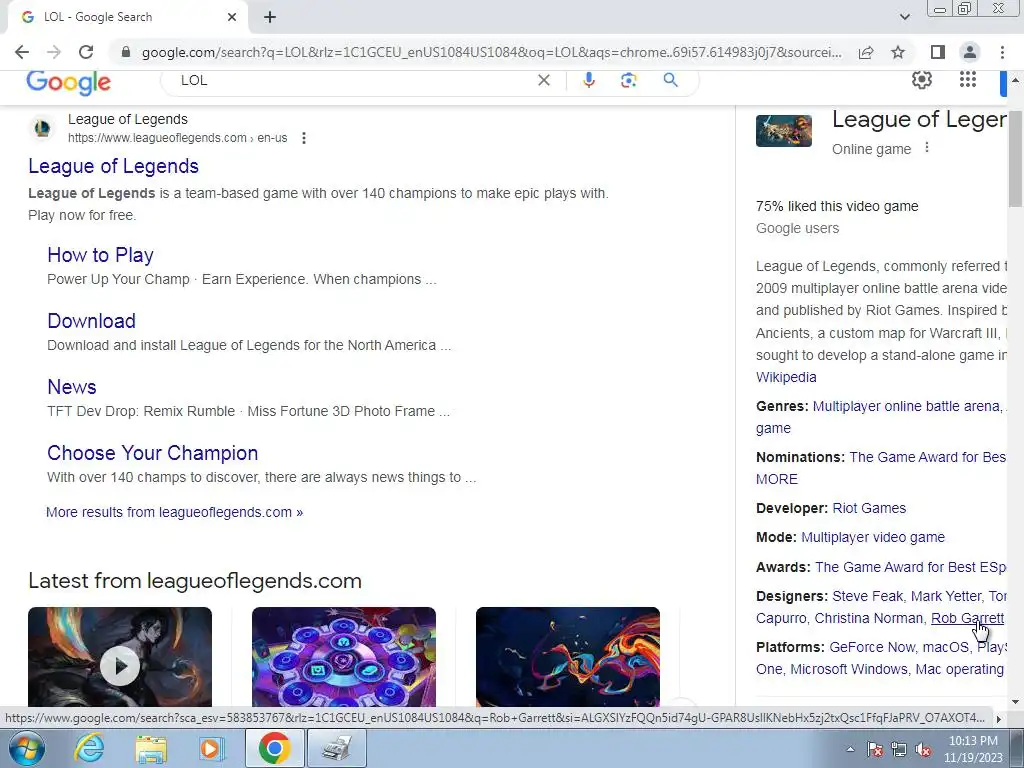Open The Game Award for Best ESports link
The height and width of the screenshot is (768, 1024).
pyautogui.click(x=910, y=567)
